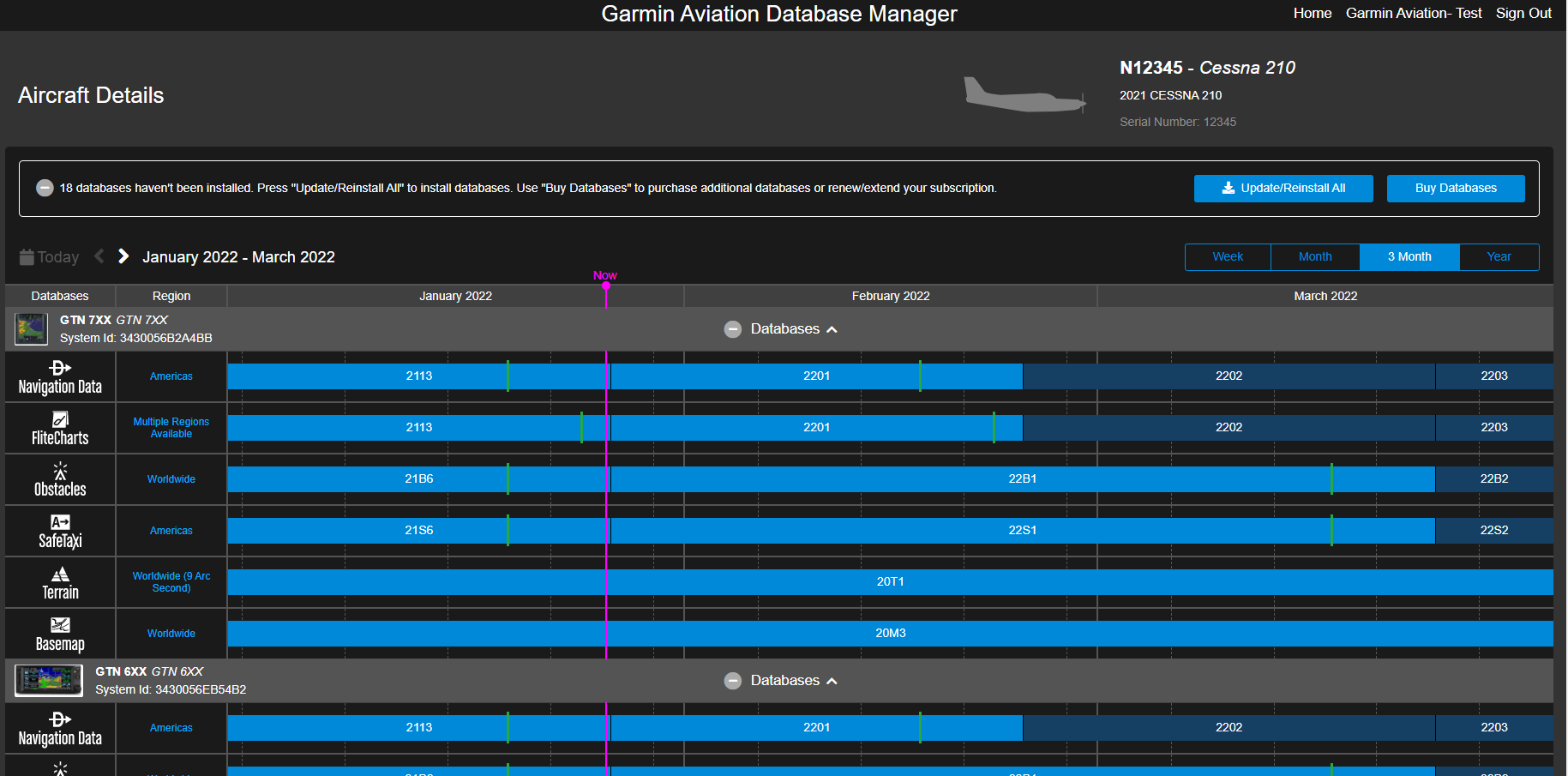Switch timeline to Week view
The height and width of the screenshot is (776, 1568).
[1228, 257]
